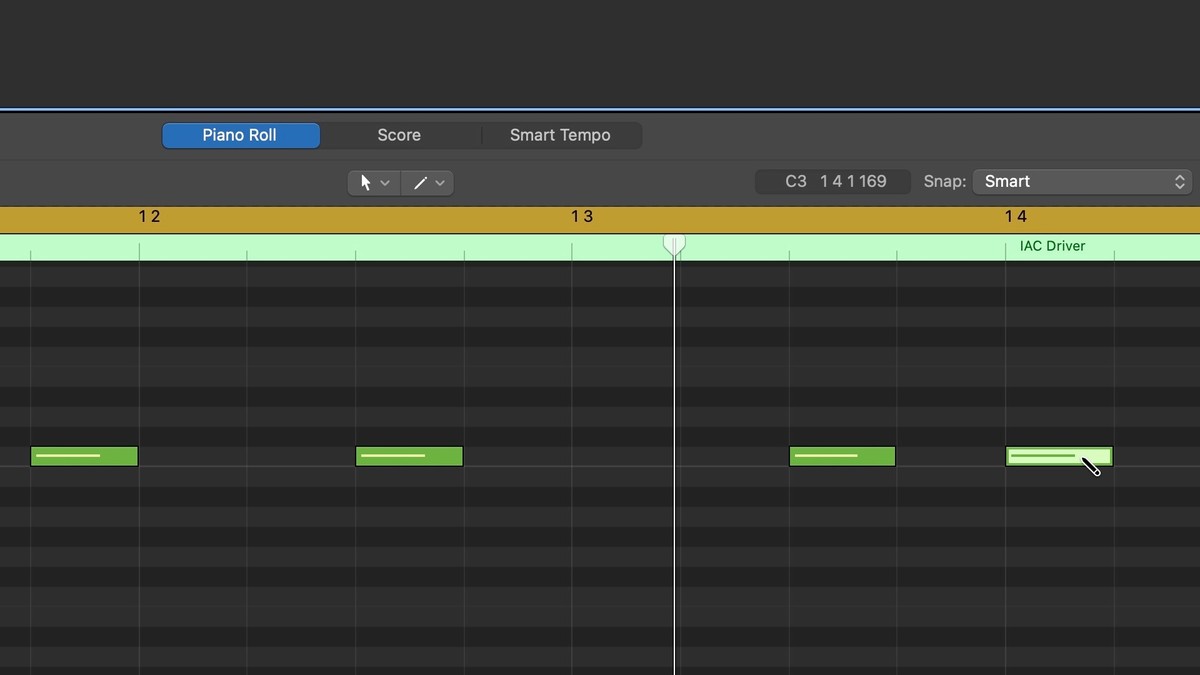The width and height of the screenshot is (1200, 675).
Task: Click the highlighted note at bar 1 4
Action: click(x=1045, y=457)
